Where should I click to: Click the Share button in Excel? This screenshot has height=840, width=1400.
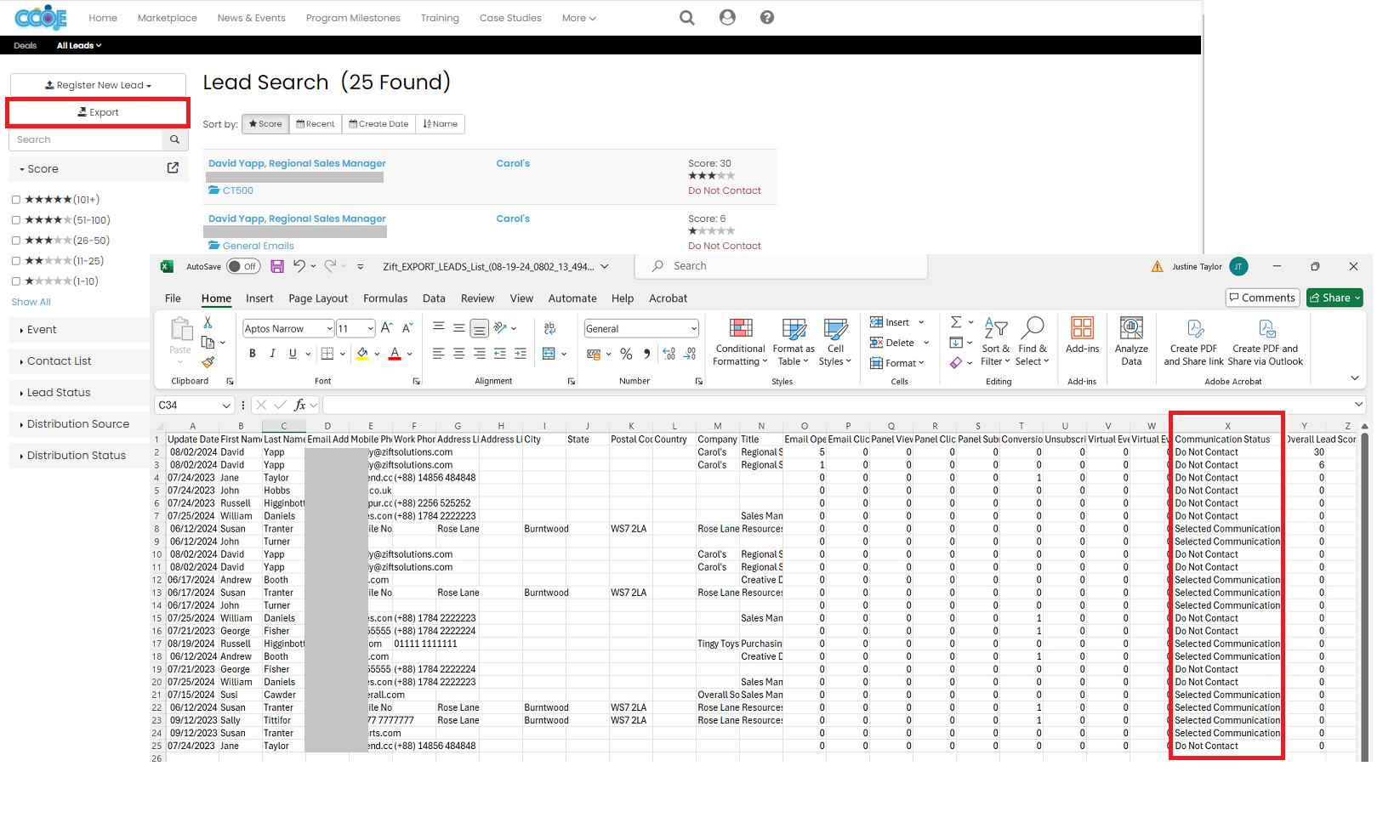(1335, 298)
